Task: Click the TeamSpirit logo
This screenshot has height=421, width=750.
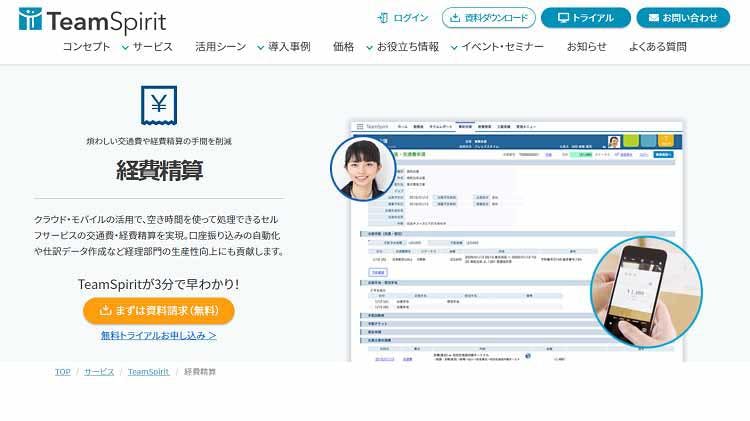Action: coord(92,20)
